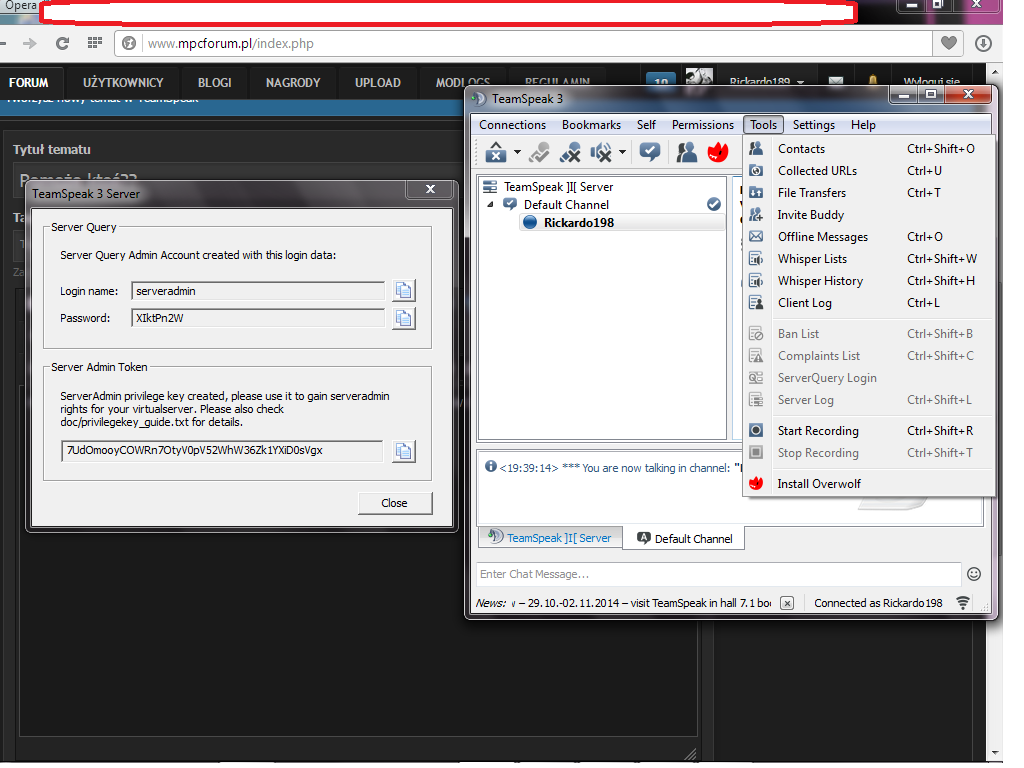The width and height of the screenshot is (1024, 768).
Task: Close the Tools menu via Tools header
Action: [x=763, y=125]
